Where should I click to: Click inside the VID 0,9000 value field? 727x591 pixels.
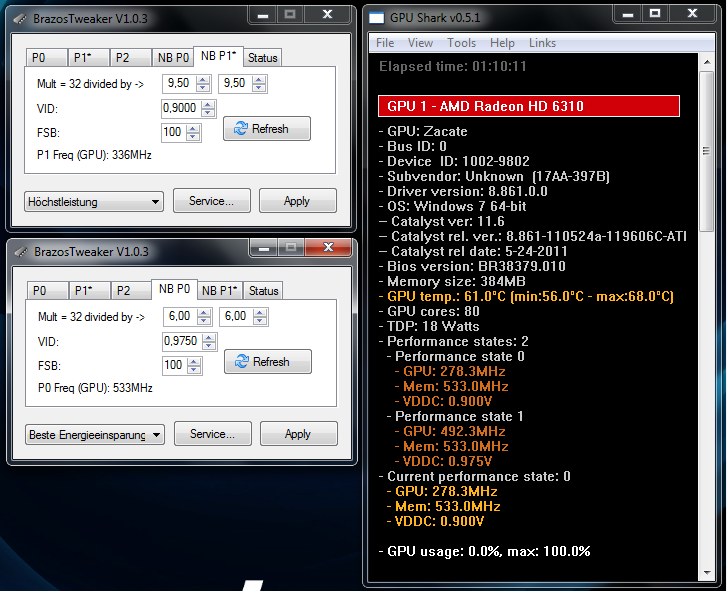point(181,108)
